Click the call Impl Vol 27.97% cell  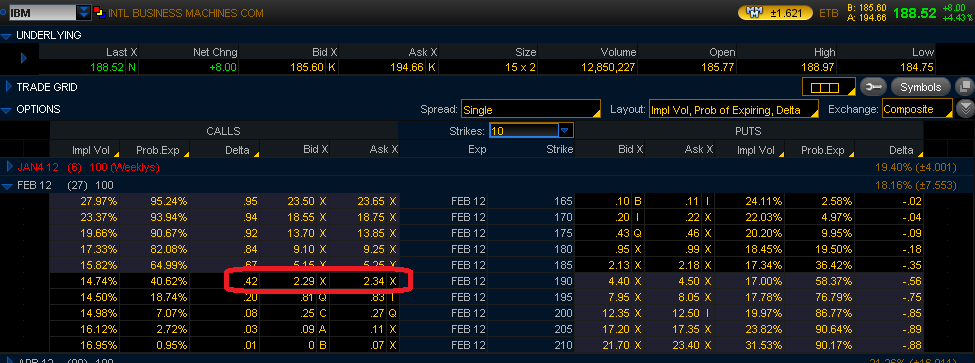coord(99,201)
